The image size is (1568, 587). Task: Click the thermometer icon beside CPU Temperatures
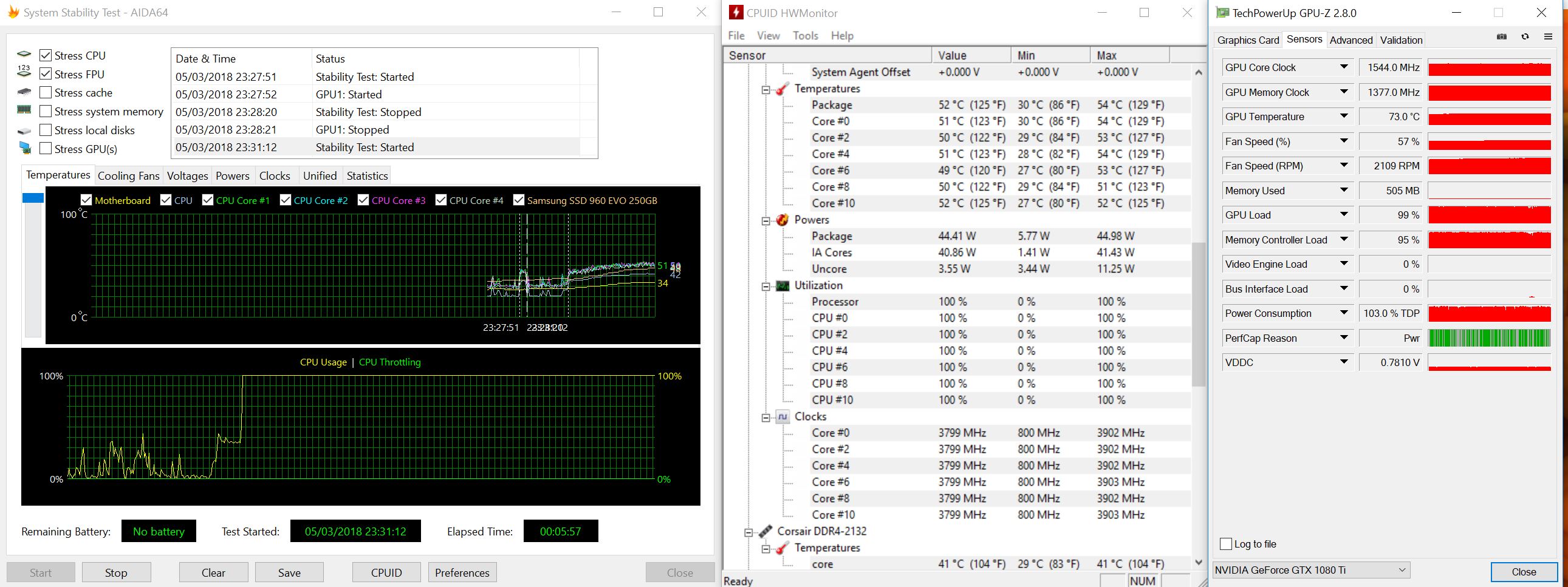tap(782, 89)
